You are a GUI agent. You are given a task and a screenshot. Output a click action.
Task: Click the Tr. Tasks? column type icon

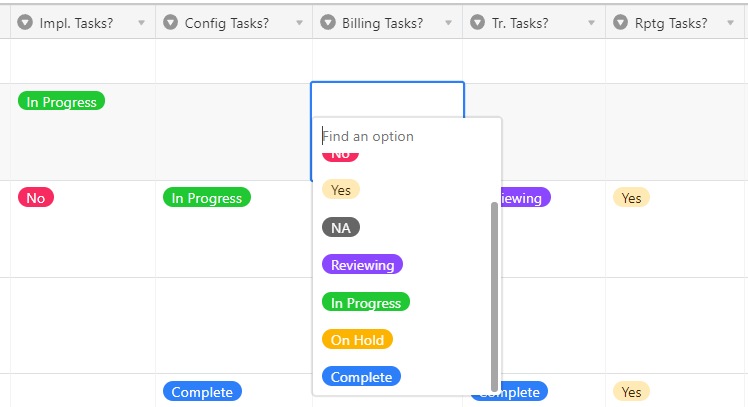tap(478, 22)
